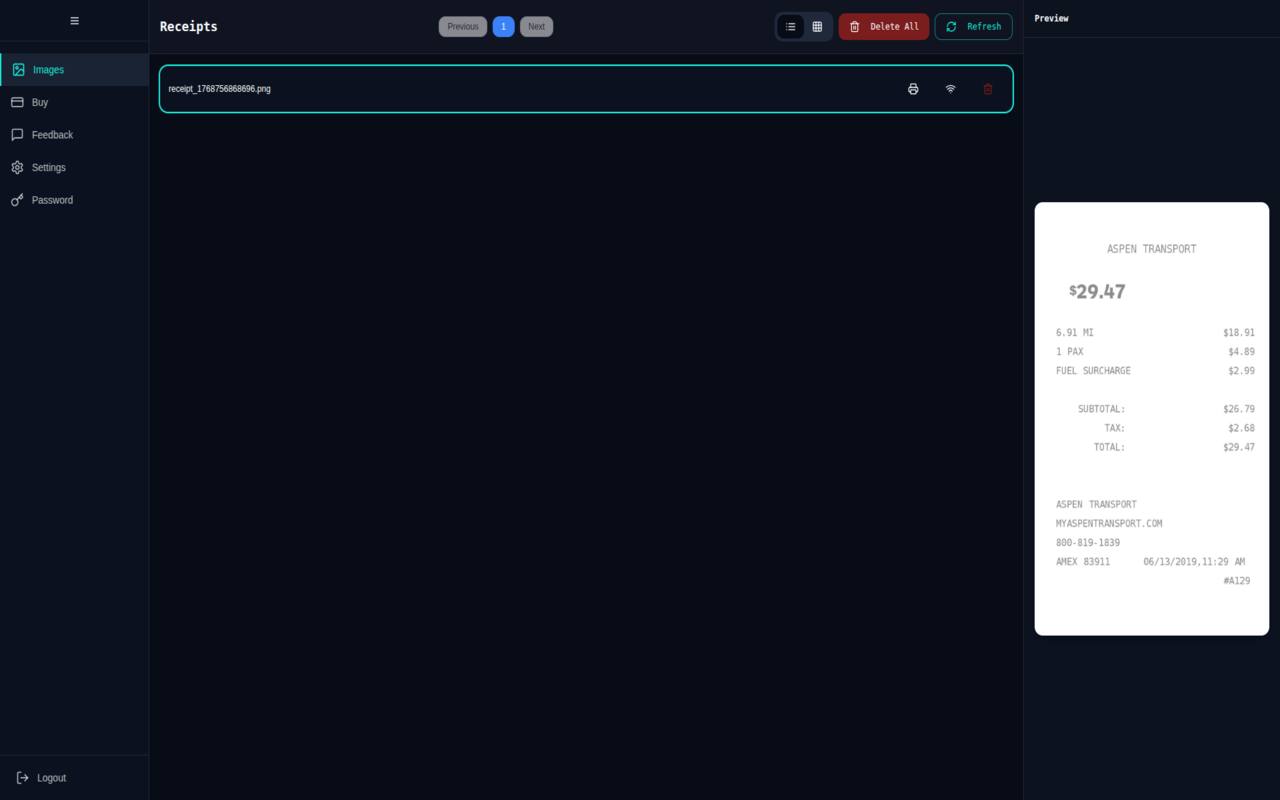Select page 1 in pagination

[x=503, y=27]
